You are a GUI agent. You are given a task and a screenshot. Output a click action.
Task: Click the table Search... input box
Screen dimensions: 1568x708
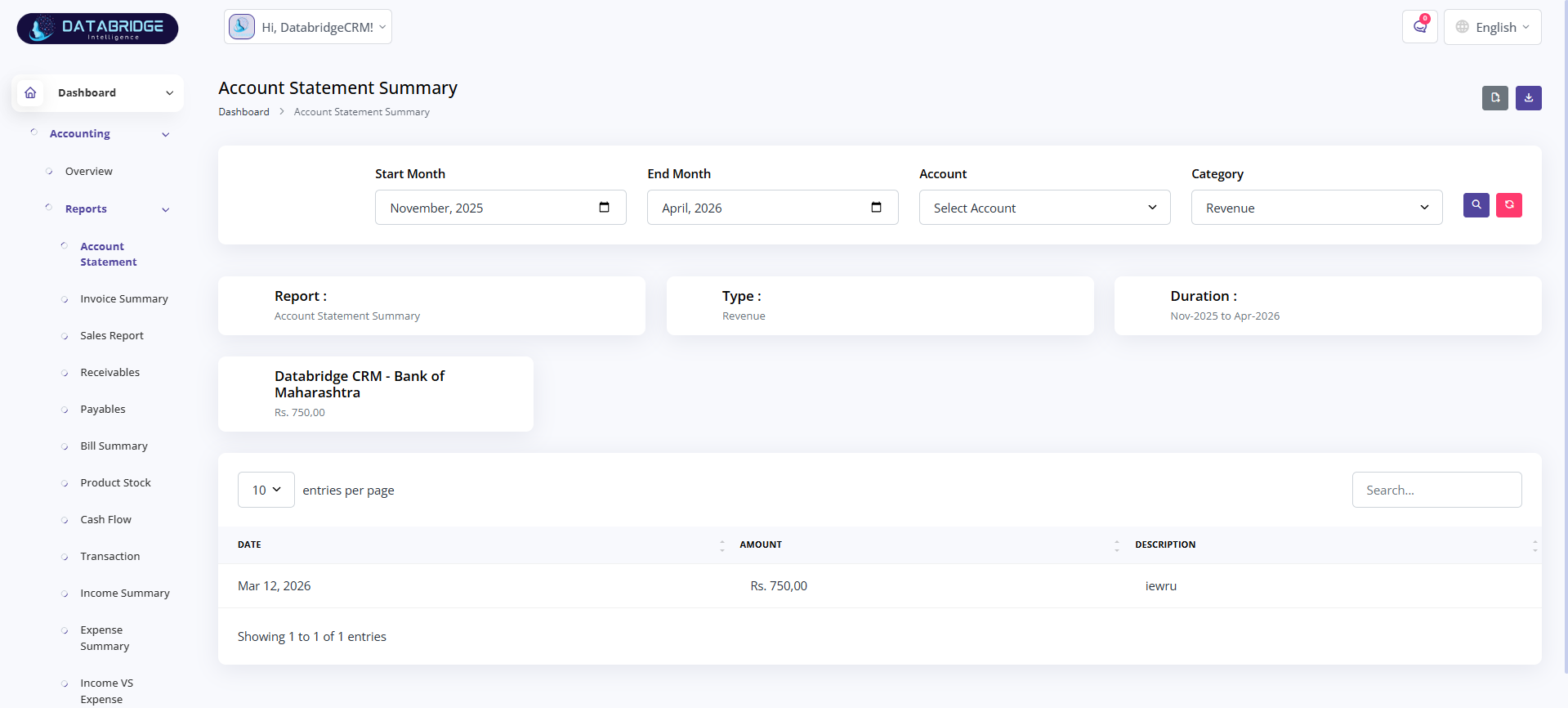coord(1437,490)
